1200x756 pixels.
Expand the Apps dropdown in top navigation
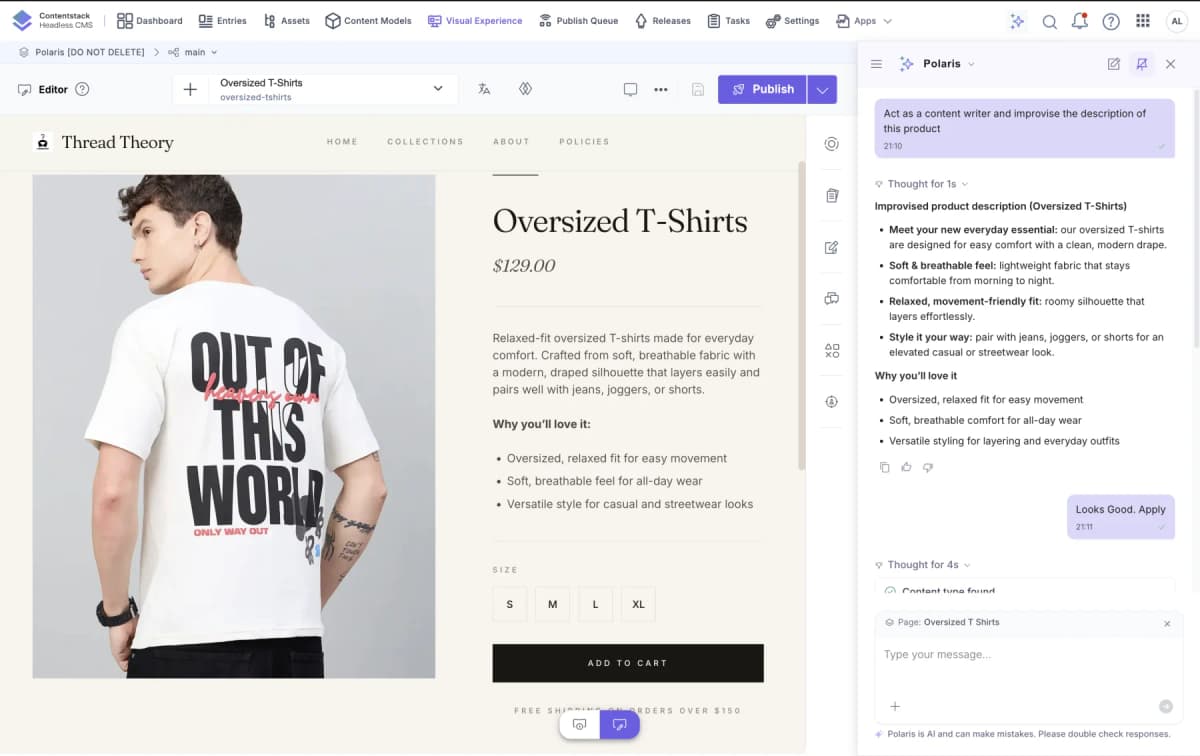coord(864,21)
